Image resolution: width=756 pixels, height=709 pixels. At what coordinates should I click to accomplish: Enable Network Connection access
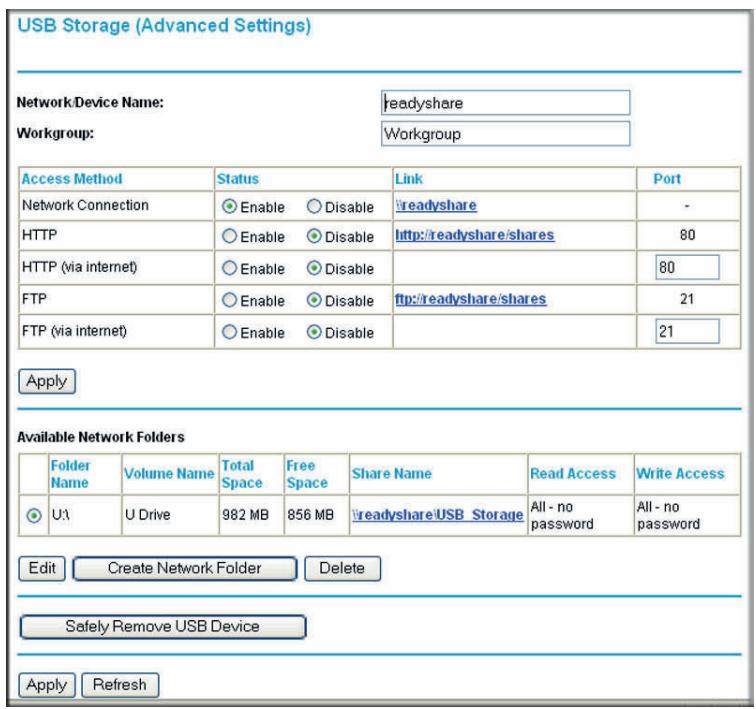point(229,207)
